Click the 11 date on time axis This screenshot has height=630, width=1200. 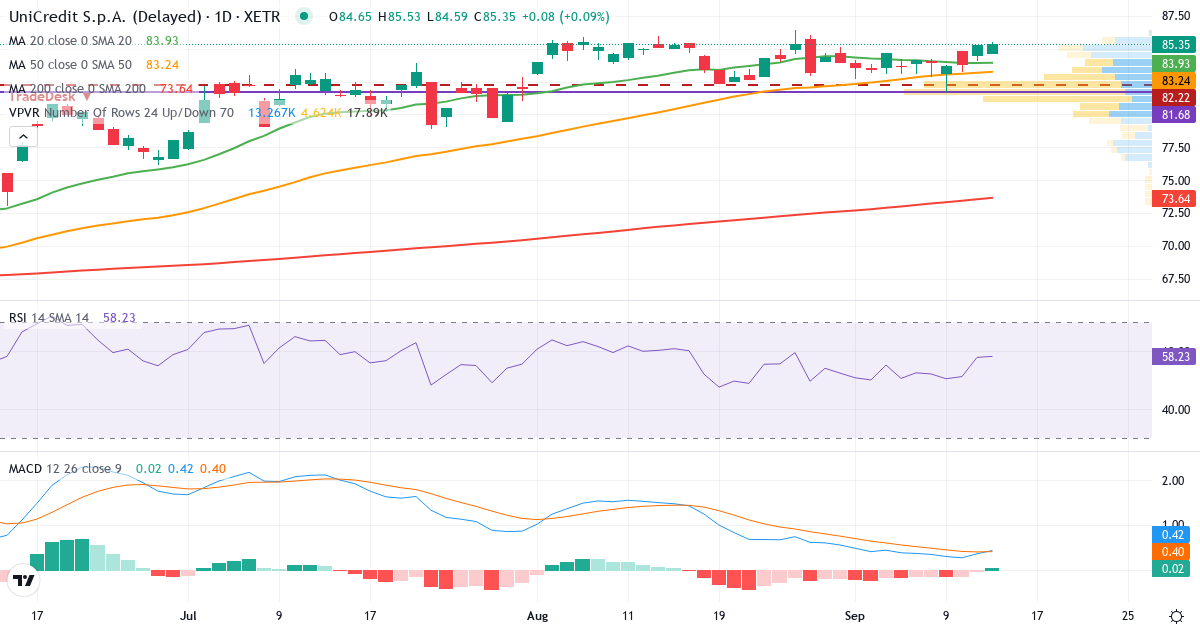click(628, 615)
